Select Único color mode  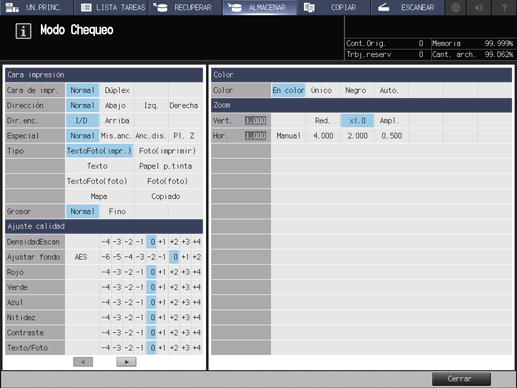click(323, 90)
